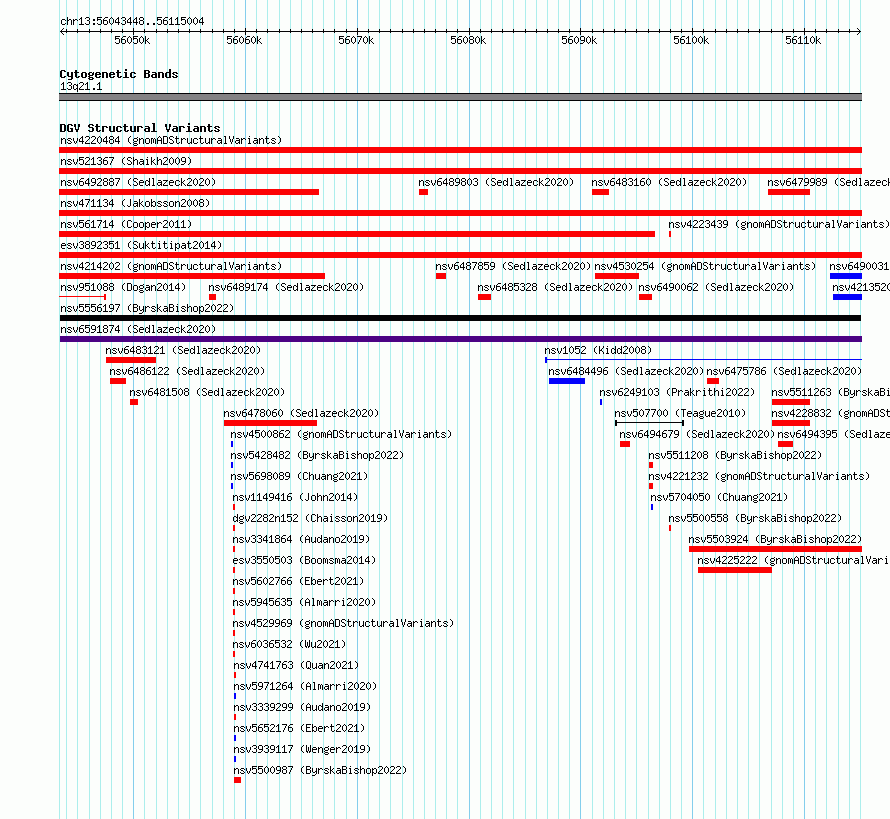The image size is (890, 819).
Task: Select nsv5652176 Ebert2021 label
Action: [299, 728]
